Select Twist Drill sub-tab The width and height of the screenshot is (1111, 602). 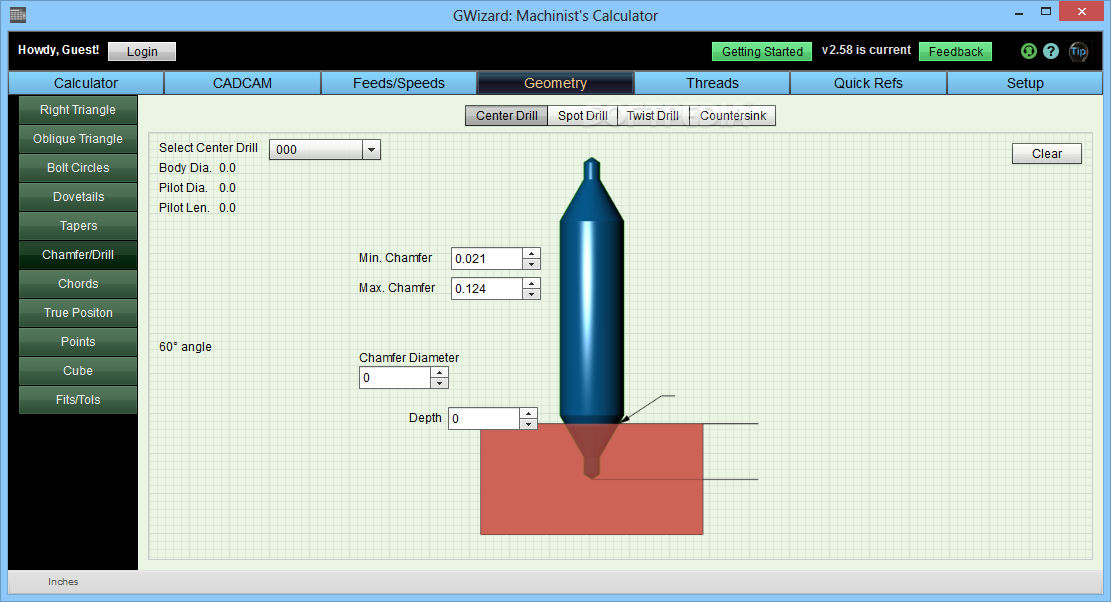click(x=653, y=115)
